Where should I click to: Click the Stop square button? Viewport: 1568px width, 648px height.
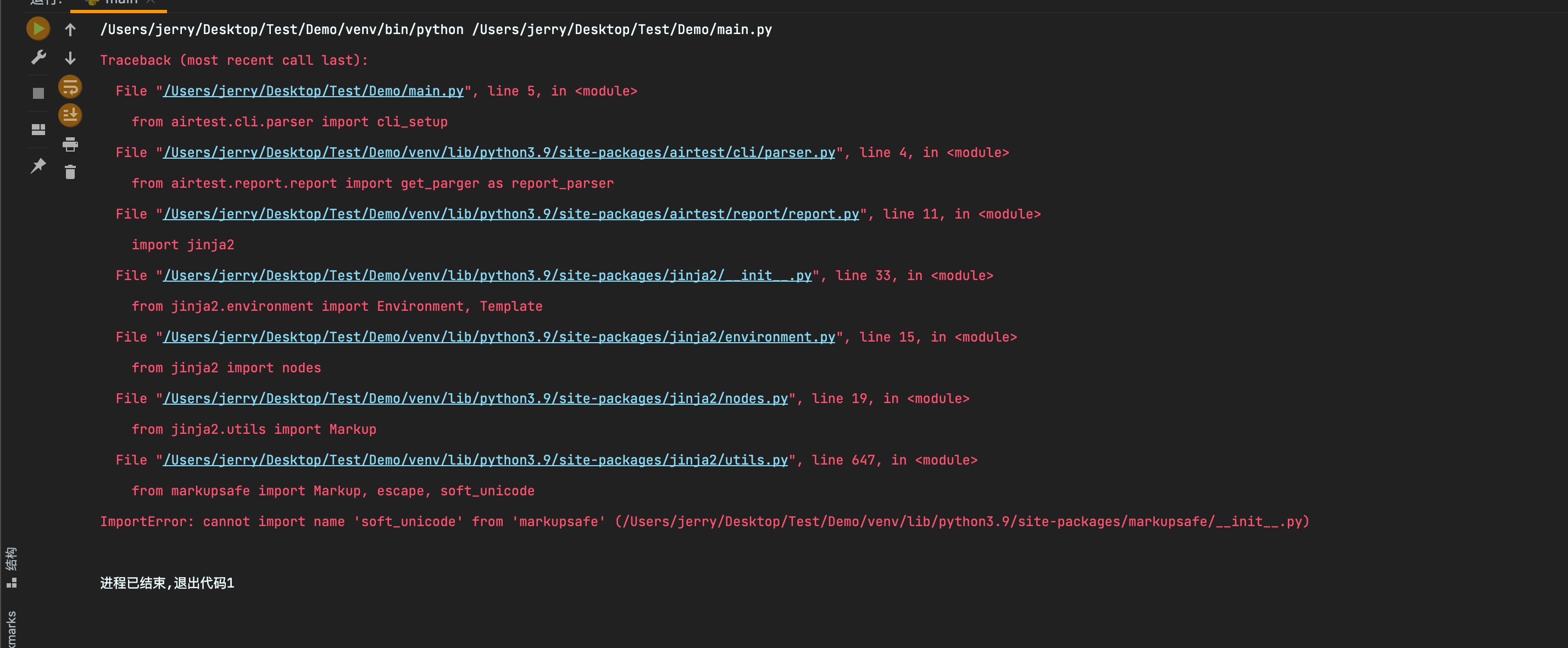coord(38,93)
